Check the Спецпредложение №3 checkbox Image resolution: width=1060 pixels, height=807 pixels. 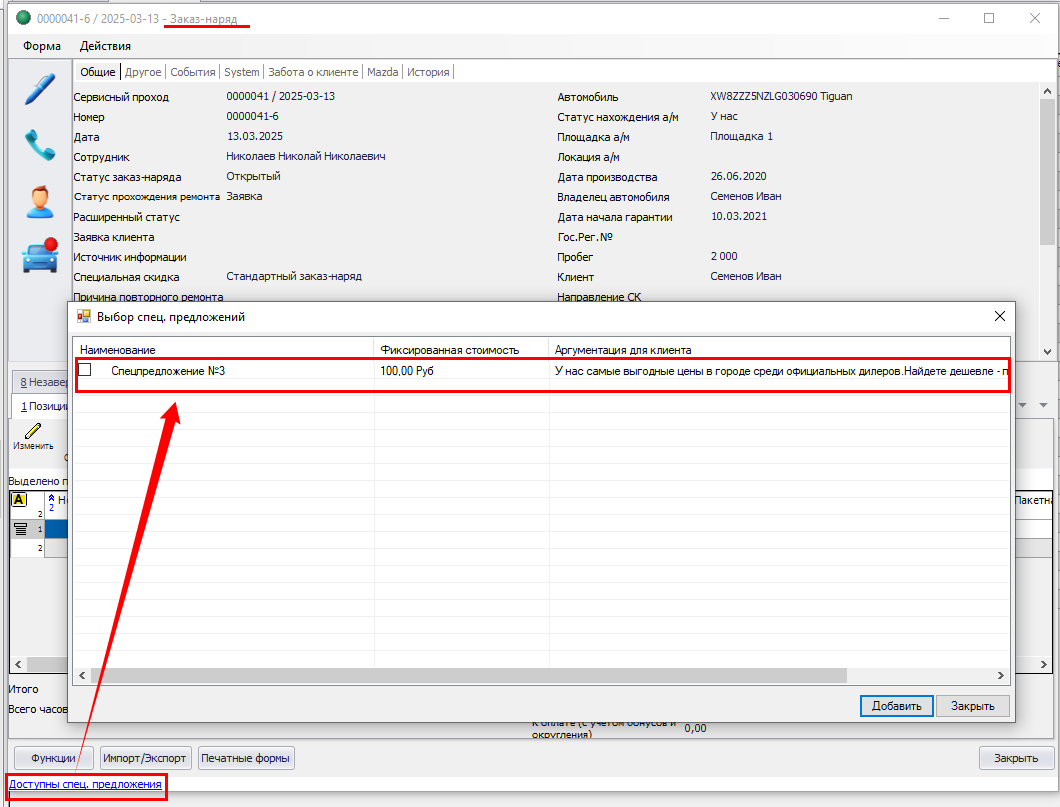85,370
